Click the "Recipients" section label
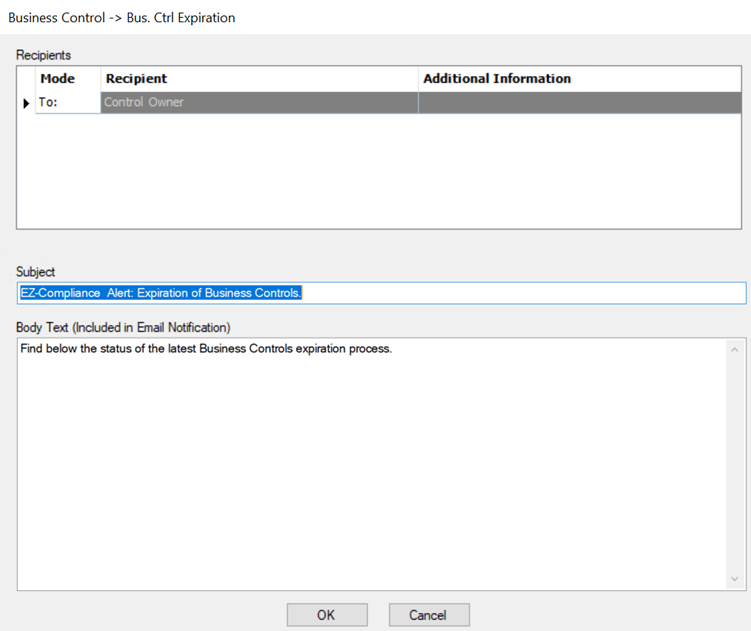 pos(44,55)
